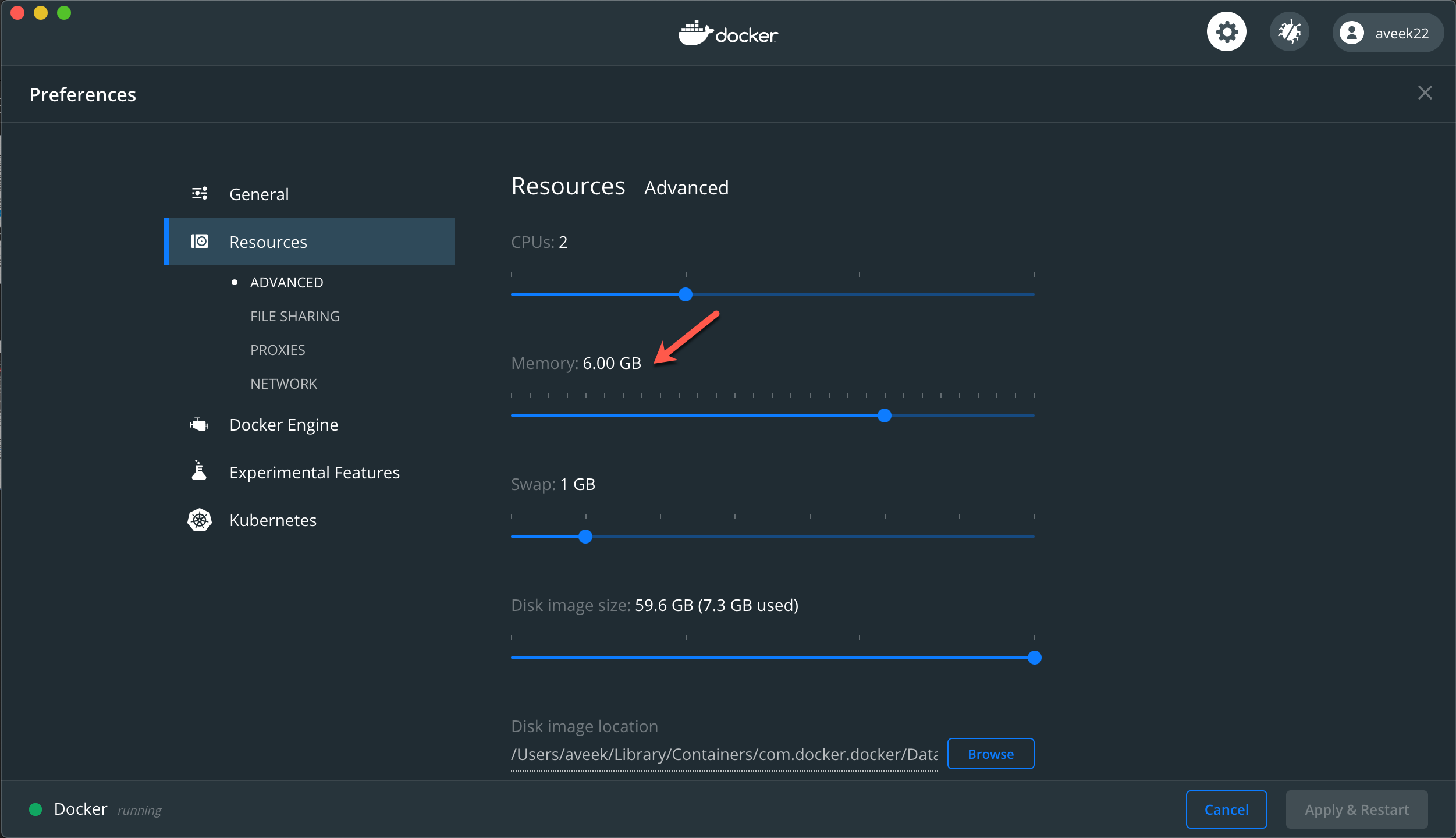Screen dimensions: 1456x838
Task: Click the Resources disk icon in sidebar
Action: (200, 242)
